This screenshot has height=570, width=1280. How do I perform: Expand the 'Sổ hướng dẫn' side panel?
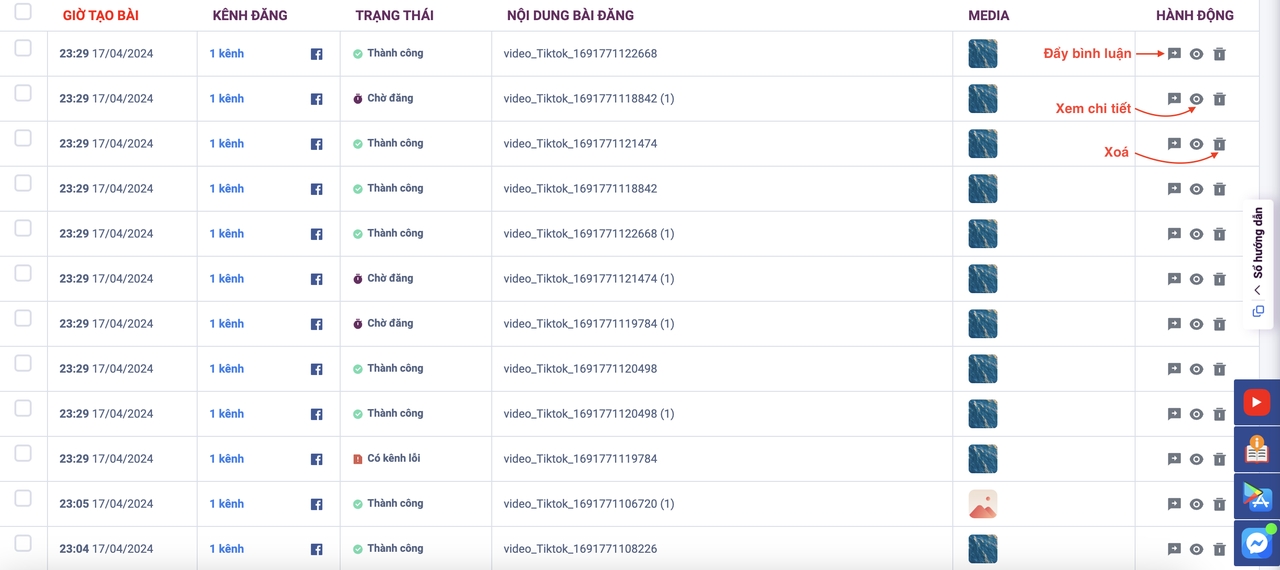(1258, 290)
